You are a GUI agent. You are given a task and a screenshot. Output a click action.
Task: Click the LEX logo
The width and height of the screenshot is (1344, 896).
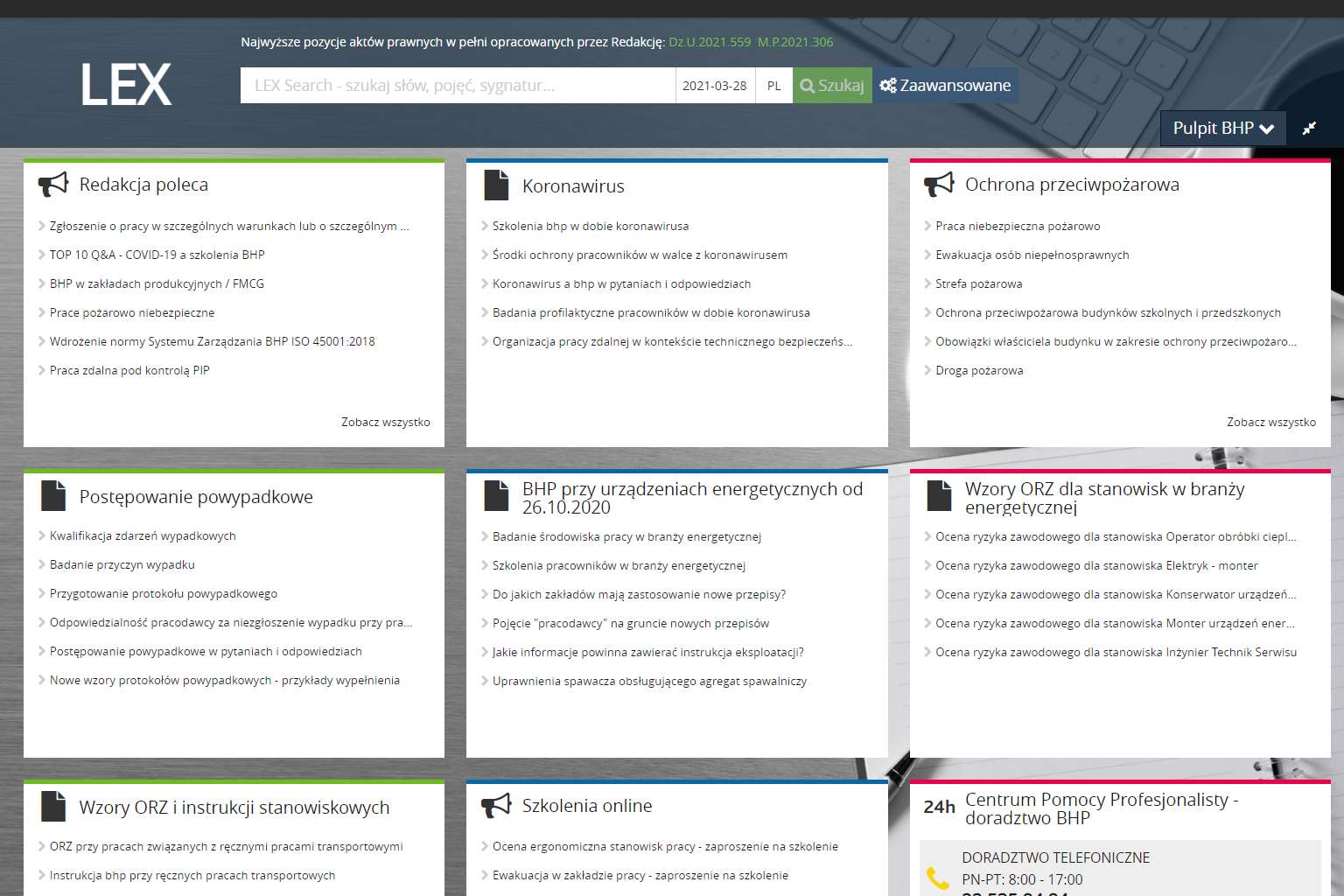click(x=126, y=85)
